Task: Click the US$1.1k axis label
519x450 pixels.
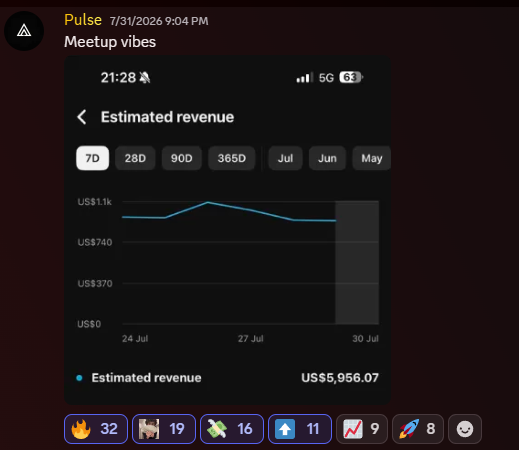Action: [95, 202]
